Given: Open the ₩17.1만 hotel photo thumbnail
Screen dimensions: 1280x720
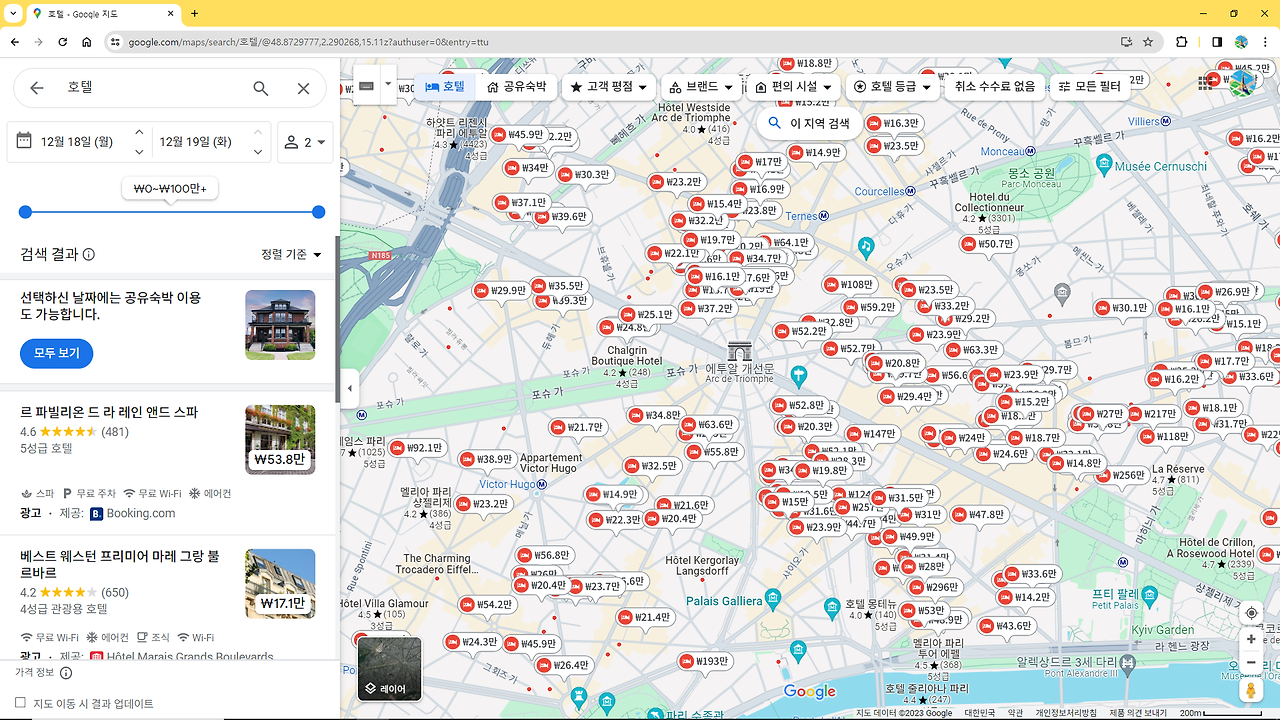Looking at the screenshot, I should (x=280, y=584).
